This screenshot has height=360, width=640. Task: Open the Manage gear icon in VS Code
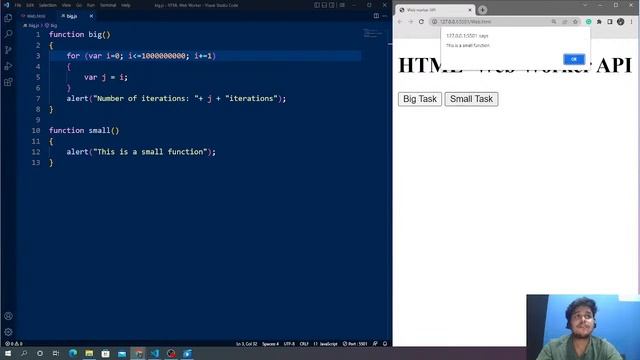(8, 332)
